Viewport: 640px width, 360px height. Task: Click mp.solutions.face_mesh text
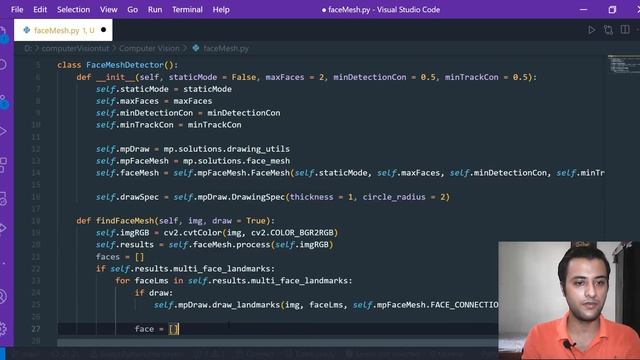click(236, 161)
